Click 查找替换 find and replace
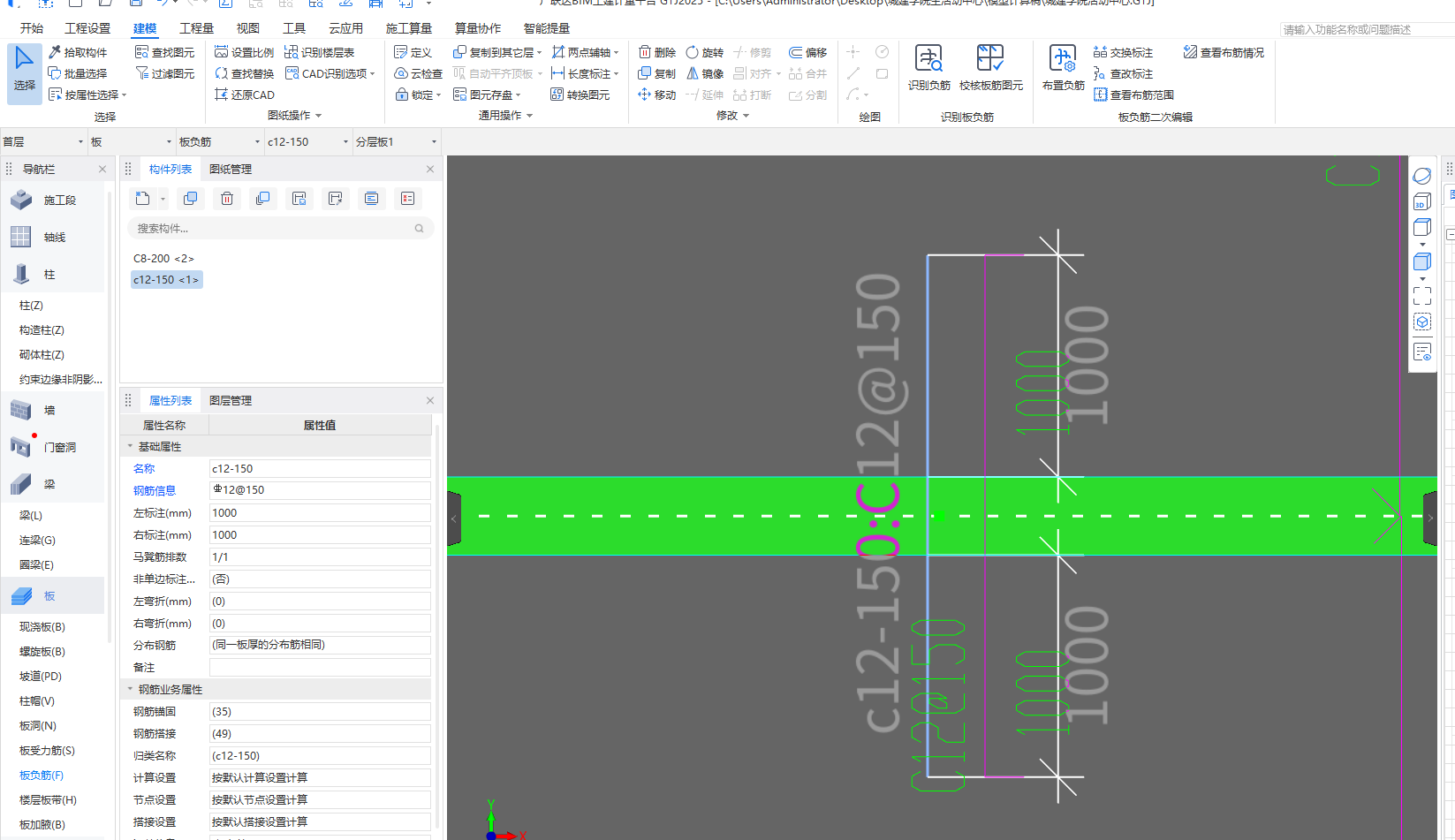Viewport: 1455px width, 840px height. click(x=245, y=73)
